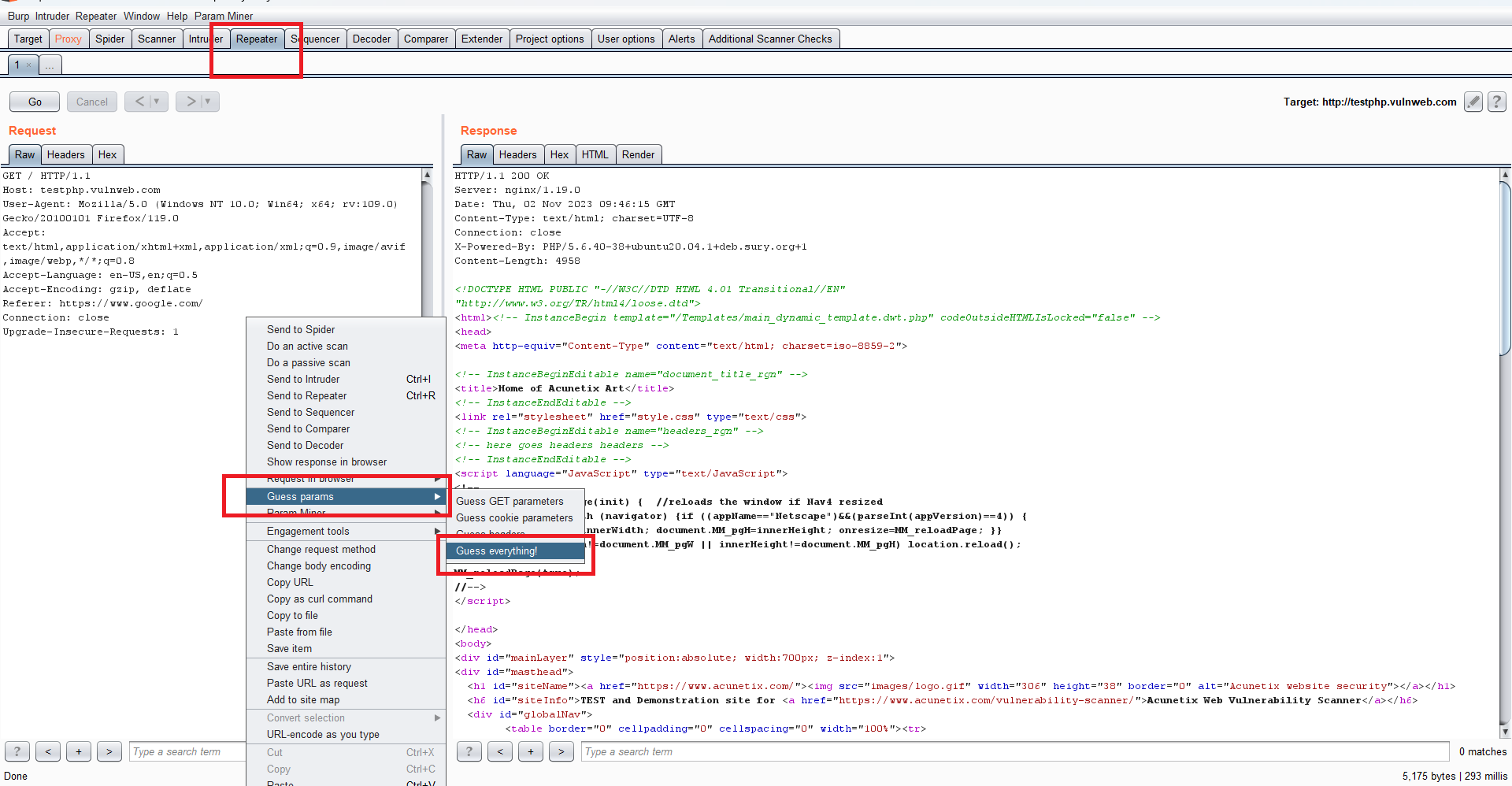The height and width of the screenshot is (786, 1512).
Task: Choose Send to Intruder from context menu
Action: tap(346, 379)
